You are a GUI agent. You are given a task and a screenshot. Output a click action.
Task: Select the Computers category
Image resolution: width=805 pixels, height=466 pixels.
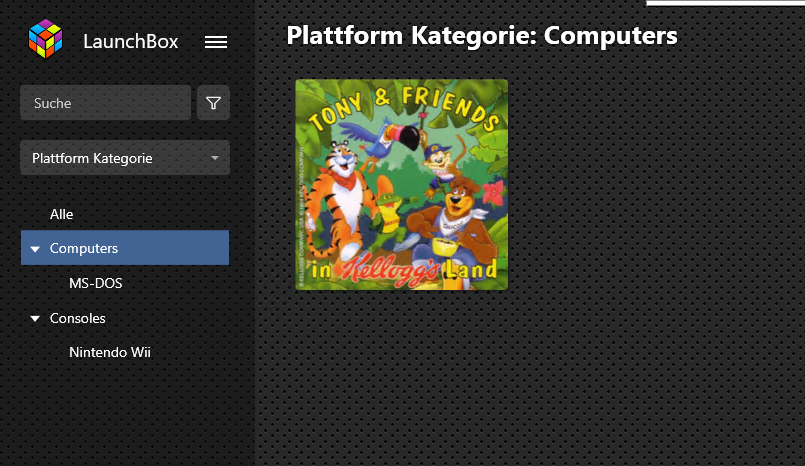coord(84,248)
